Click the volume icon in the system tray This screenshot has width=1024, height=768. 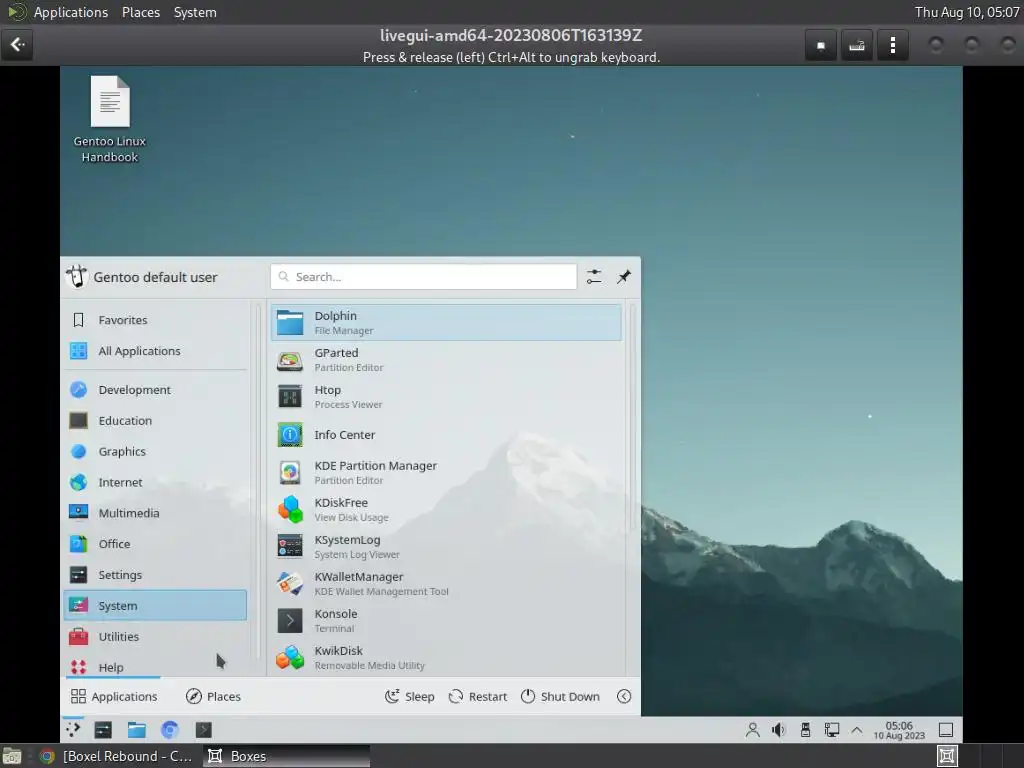[x=778, y=729]
